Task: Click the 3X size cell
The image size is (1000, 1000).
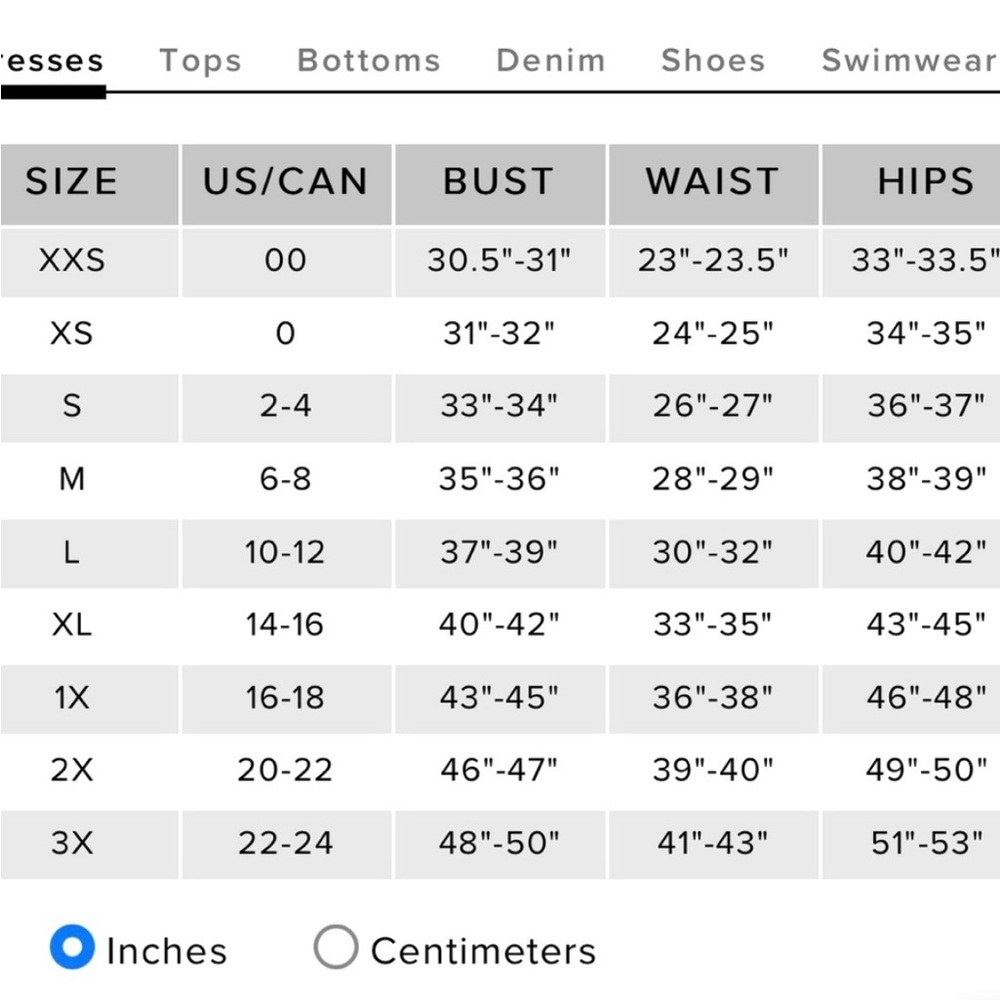Action: 71,843
